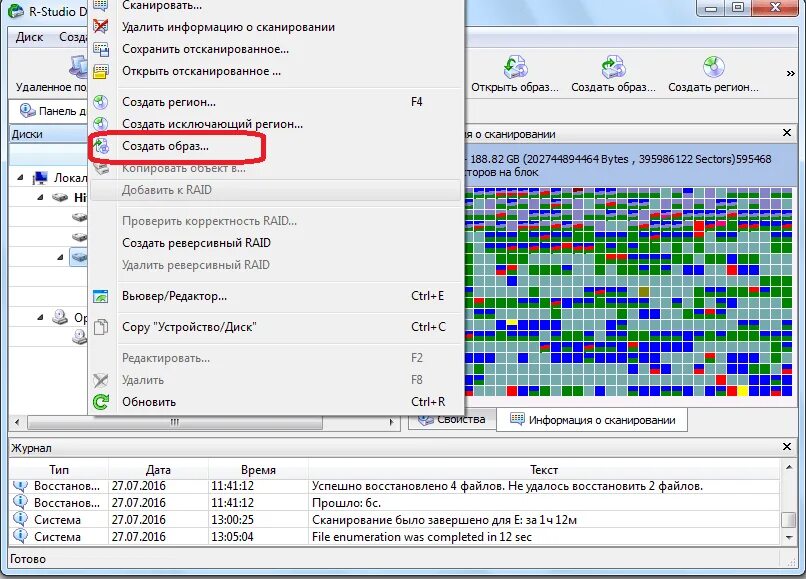Select the local computer icon in the tree
Image resolution: width=806 pixels, height=579 pixels.
click(40, 178)
